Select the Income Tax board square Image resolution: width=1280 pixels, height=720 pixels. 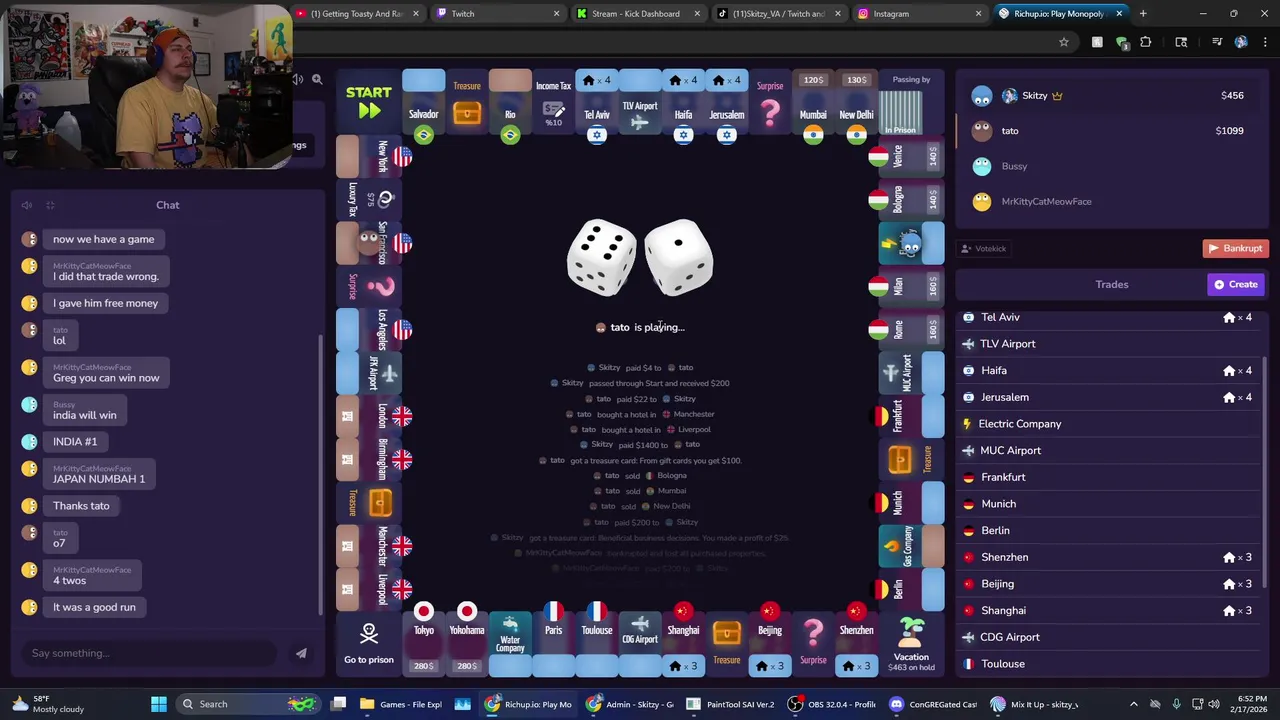pos(553,103)
